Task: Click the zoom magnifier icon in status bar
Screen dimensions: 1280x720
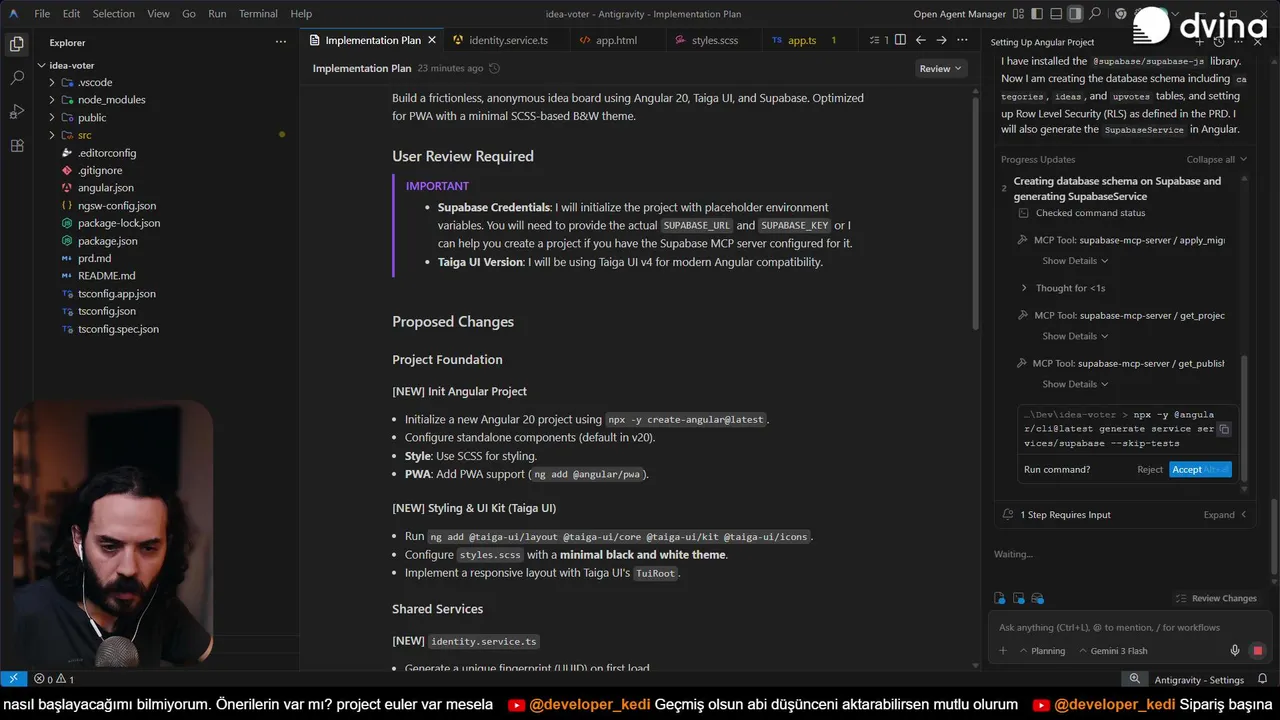Action: (x=1135, y=679)
